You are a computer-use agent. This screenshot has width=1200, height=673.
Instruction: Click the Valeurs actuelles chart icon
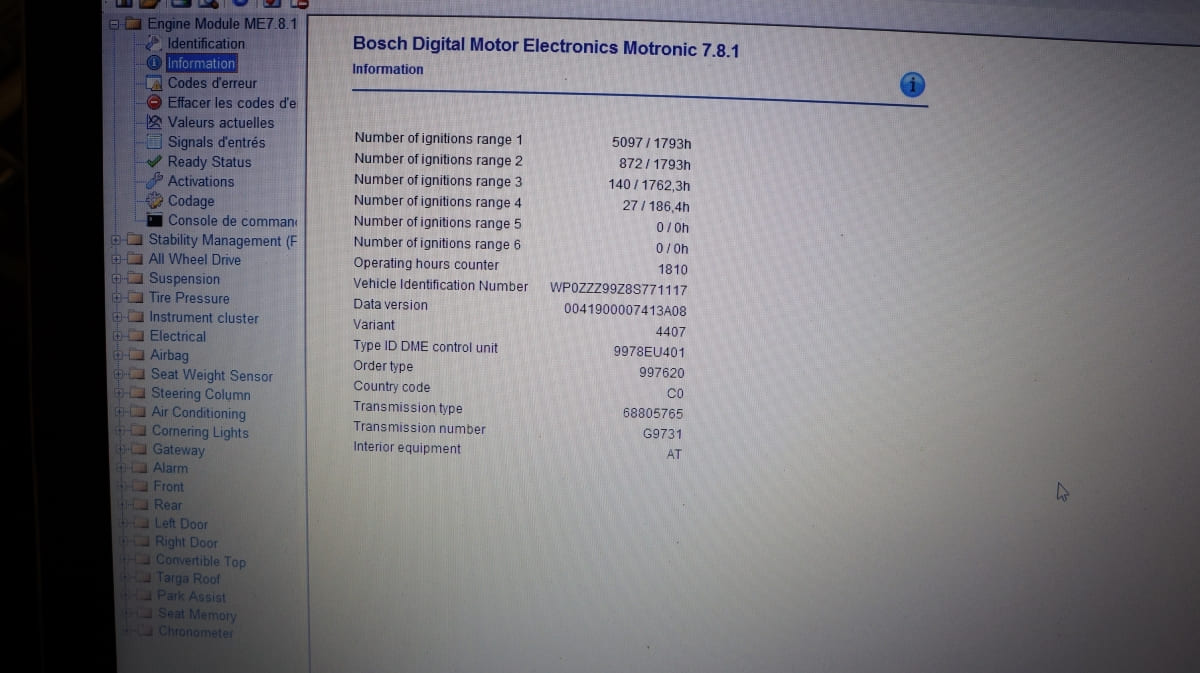coord(154,123)
